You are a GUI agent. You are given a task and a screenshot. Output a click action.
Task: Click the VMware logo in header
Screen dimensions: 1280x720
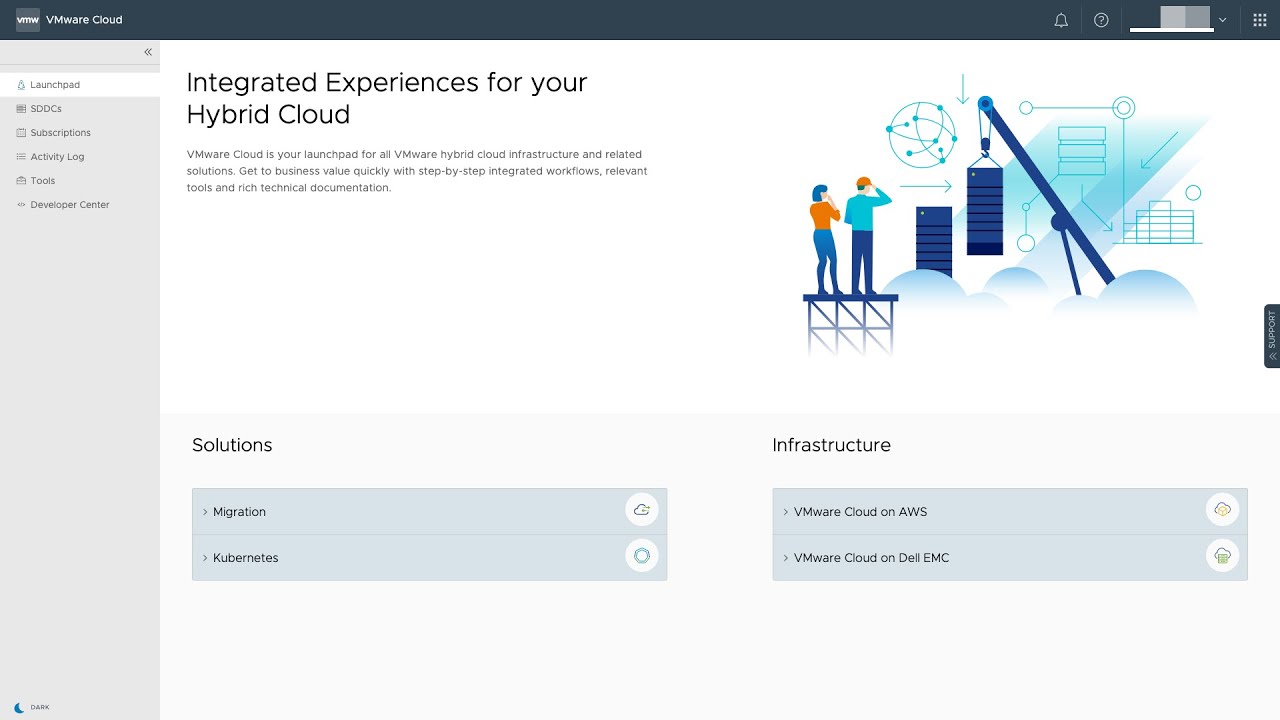(28, 20)
